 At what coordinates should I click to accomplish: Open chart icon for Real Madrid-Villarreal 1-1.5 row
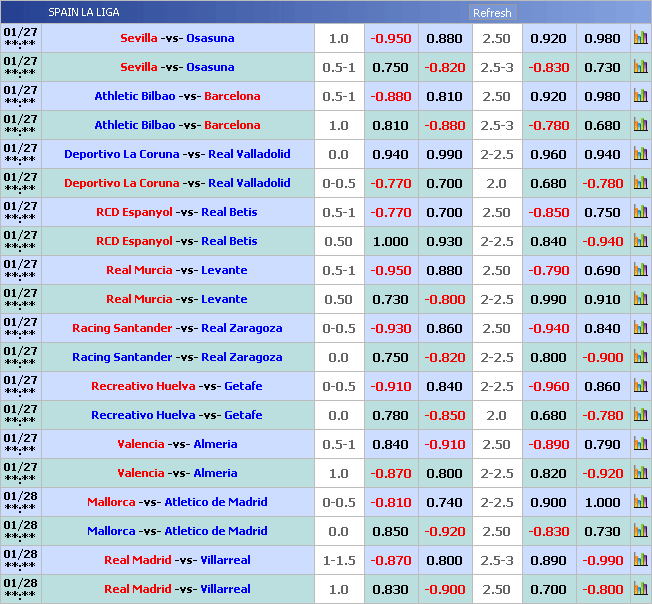click(x=640, y=560)
